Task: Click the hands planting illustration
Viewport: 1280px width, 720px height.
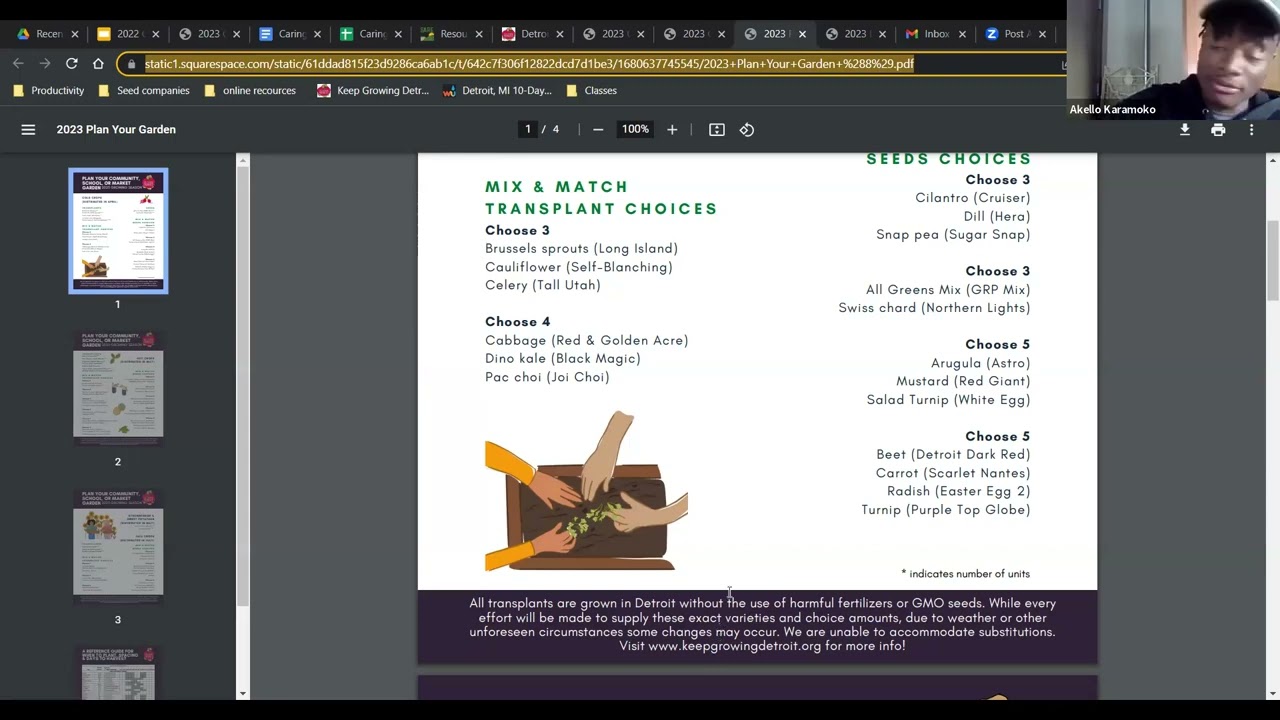Action: point(586,491)
